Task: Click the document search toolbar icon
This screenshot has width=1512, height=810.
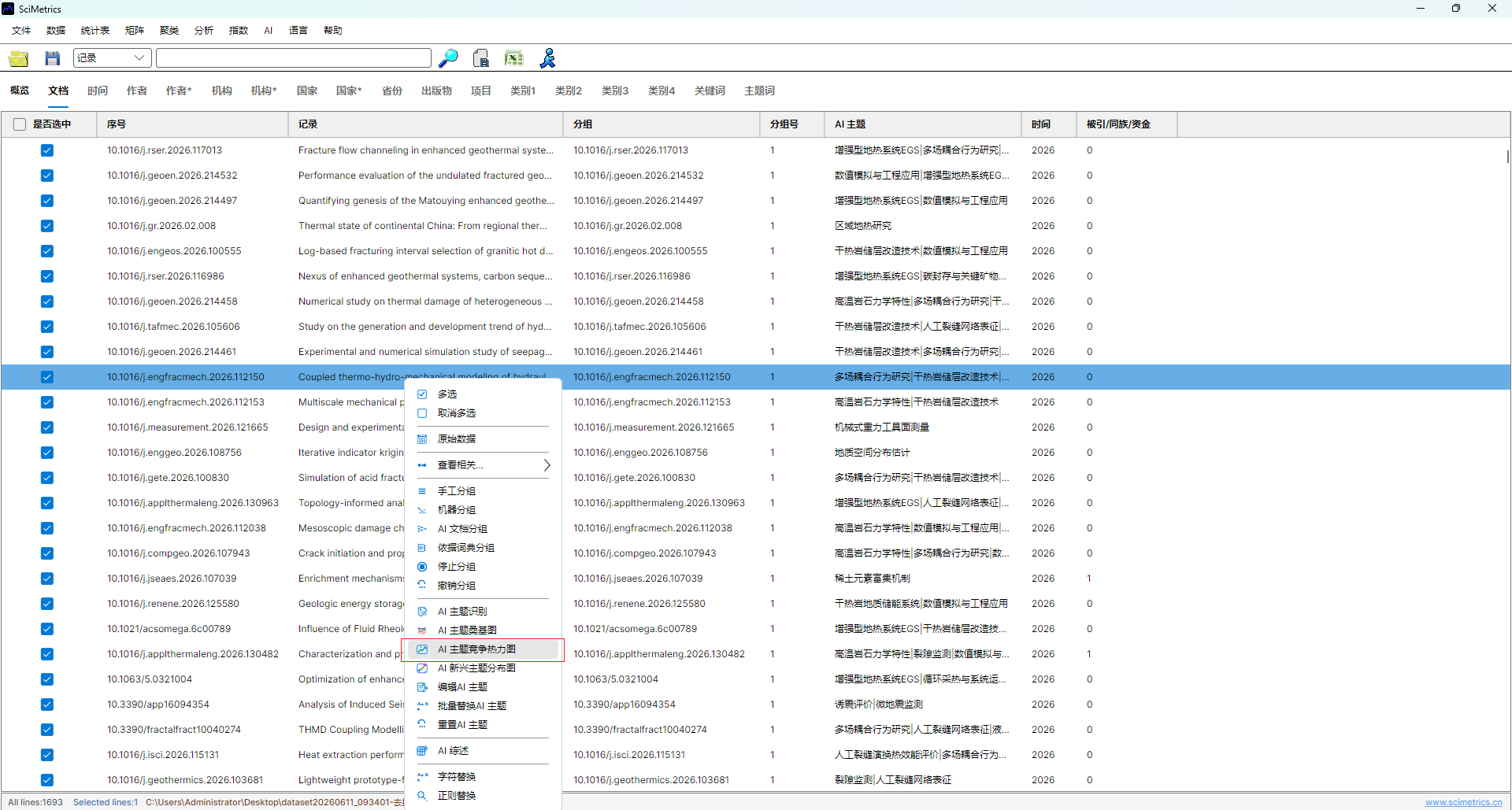Action: coord(481,58)
